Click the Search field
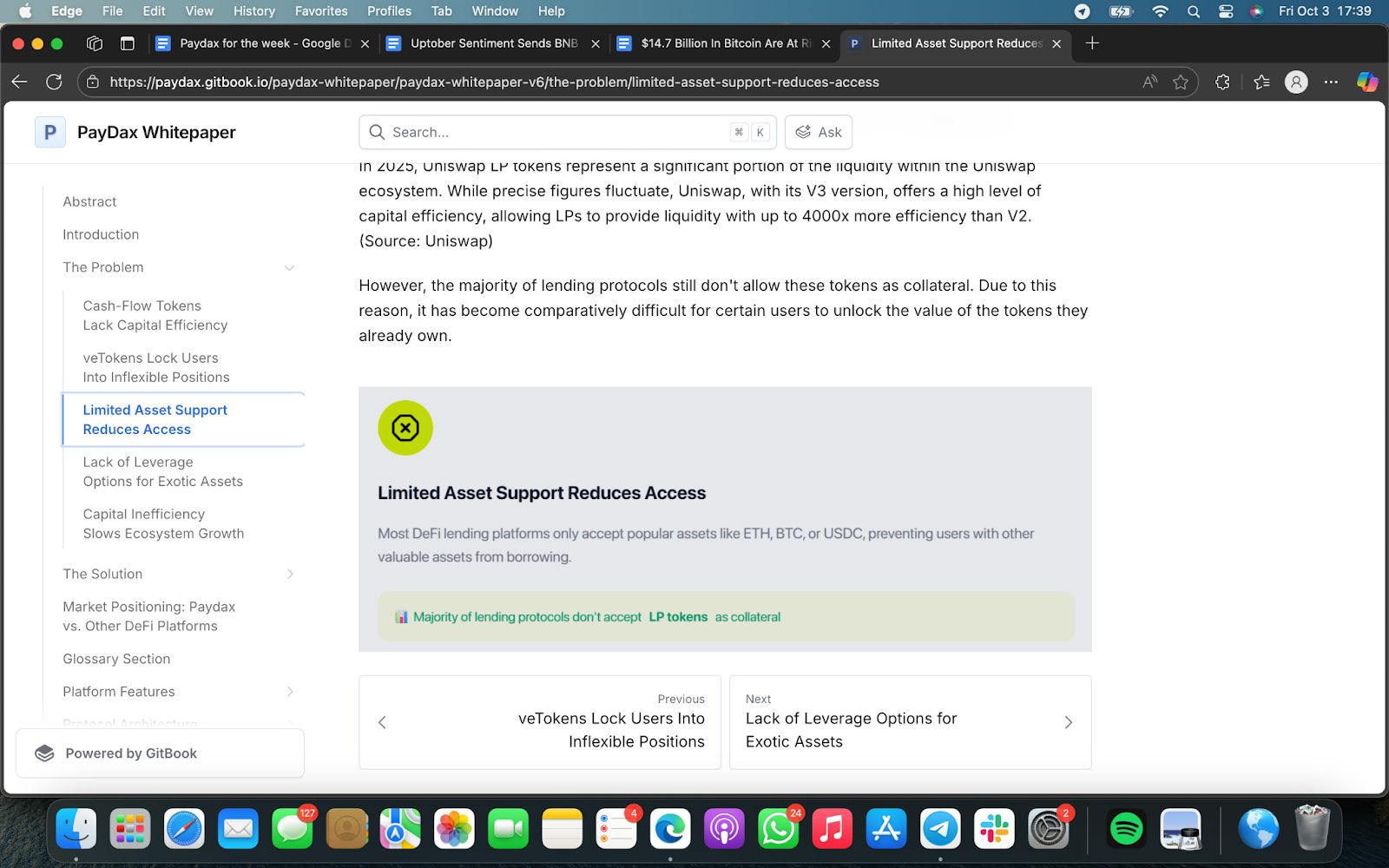 (x=568, y=132)
